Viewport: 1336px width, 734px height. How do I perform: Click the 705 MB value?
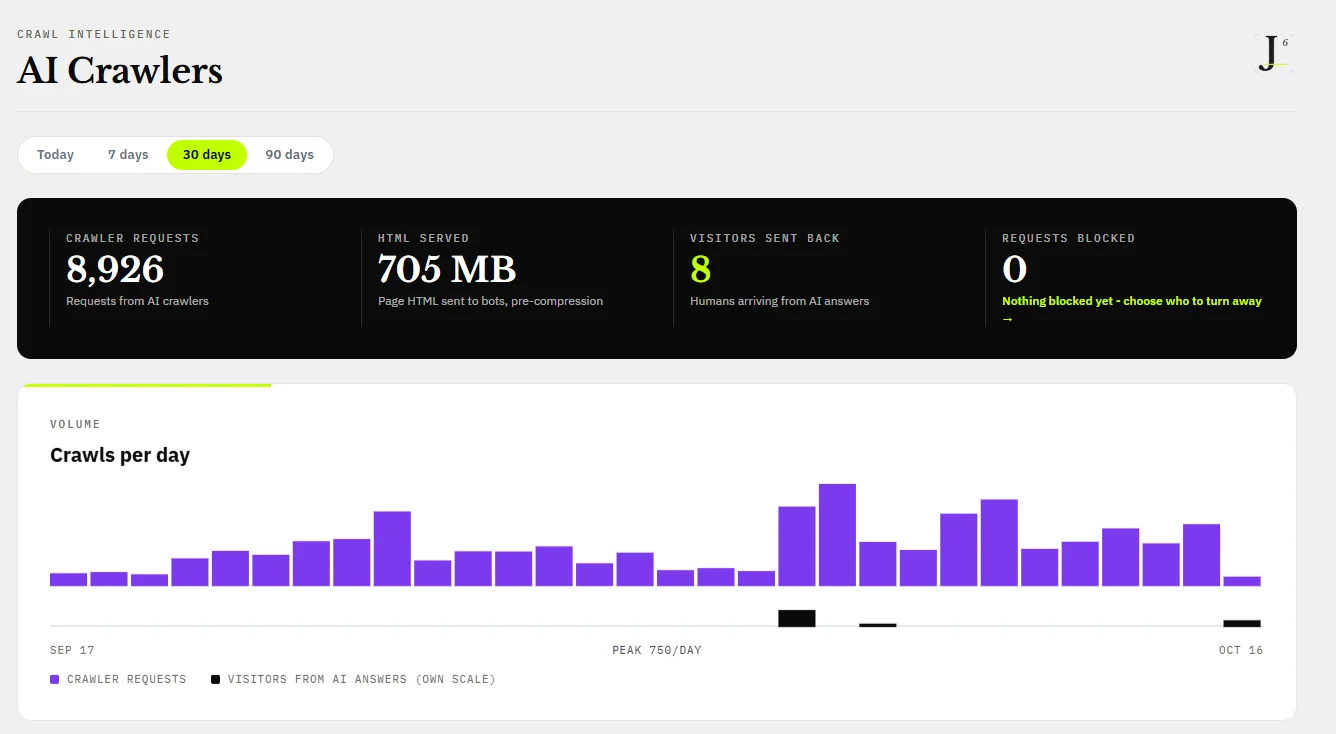pyautogui.click(x=447, y=270)
